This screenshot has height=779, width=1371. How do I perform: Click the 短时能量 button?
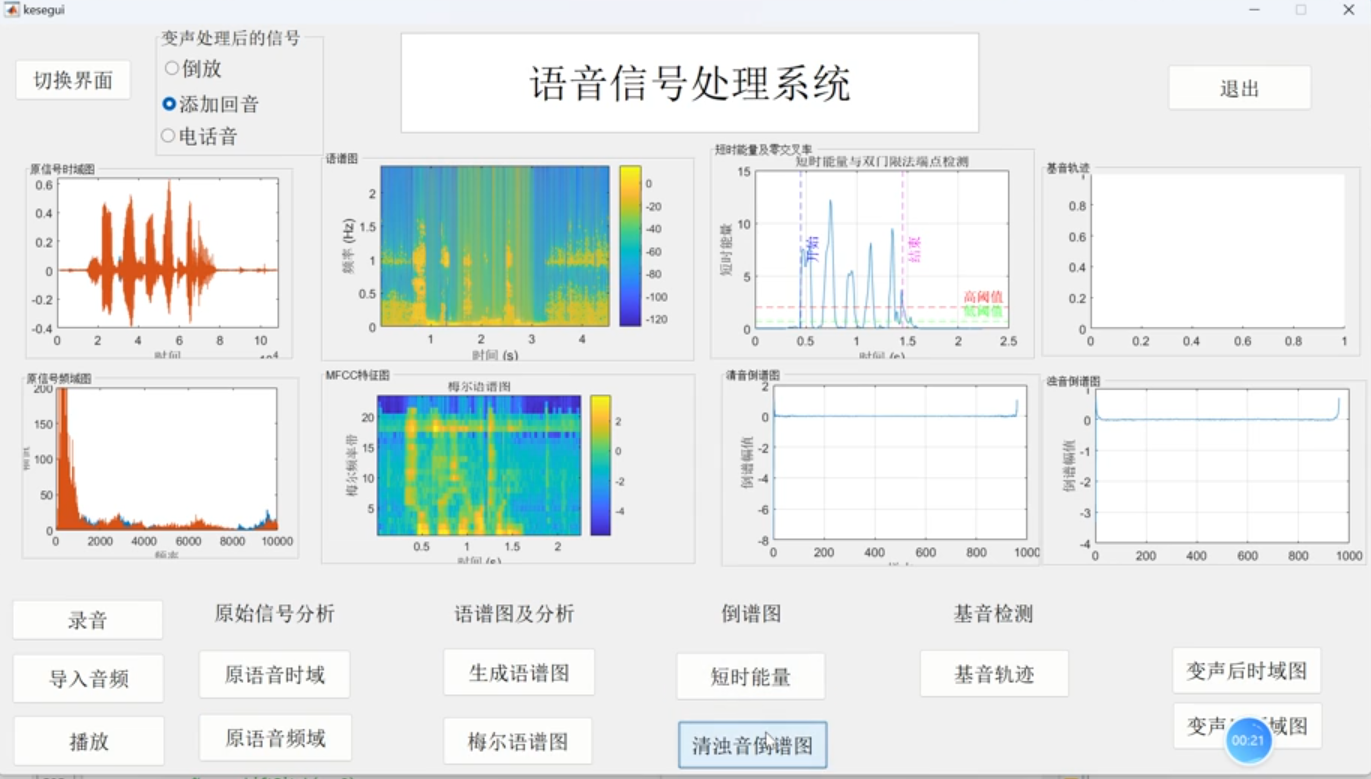(x=751, y=677)
